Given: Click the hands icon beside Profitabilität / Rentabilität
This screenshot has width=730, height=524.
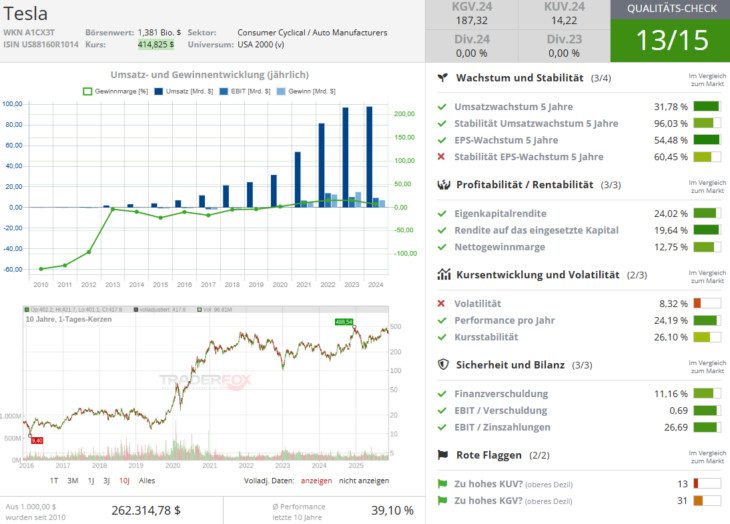Looking at the screenshot, I should [442, 185].
